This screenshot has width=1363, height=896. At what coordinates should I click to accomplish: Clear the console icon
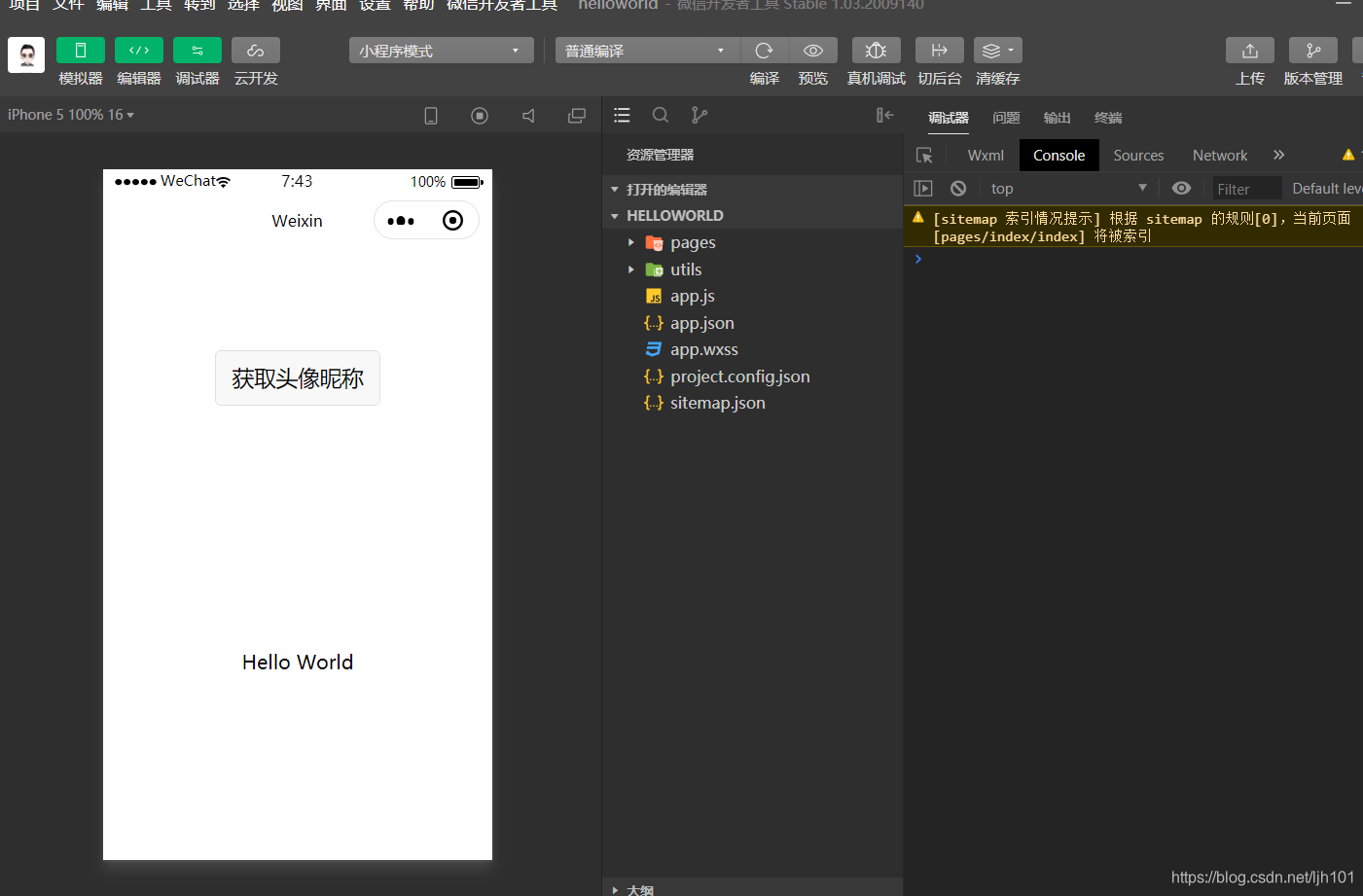(958, 189)
